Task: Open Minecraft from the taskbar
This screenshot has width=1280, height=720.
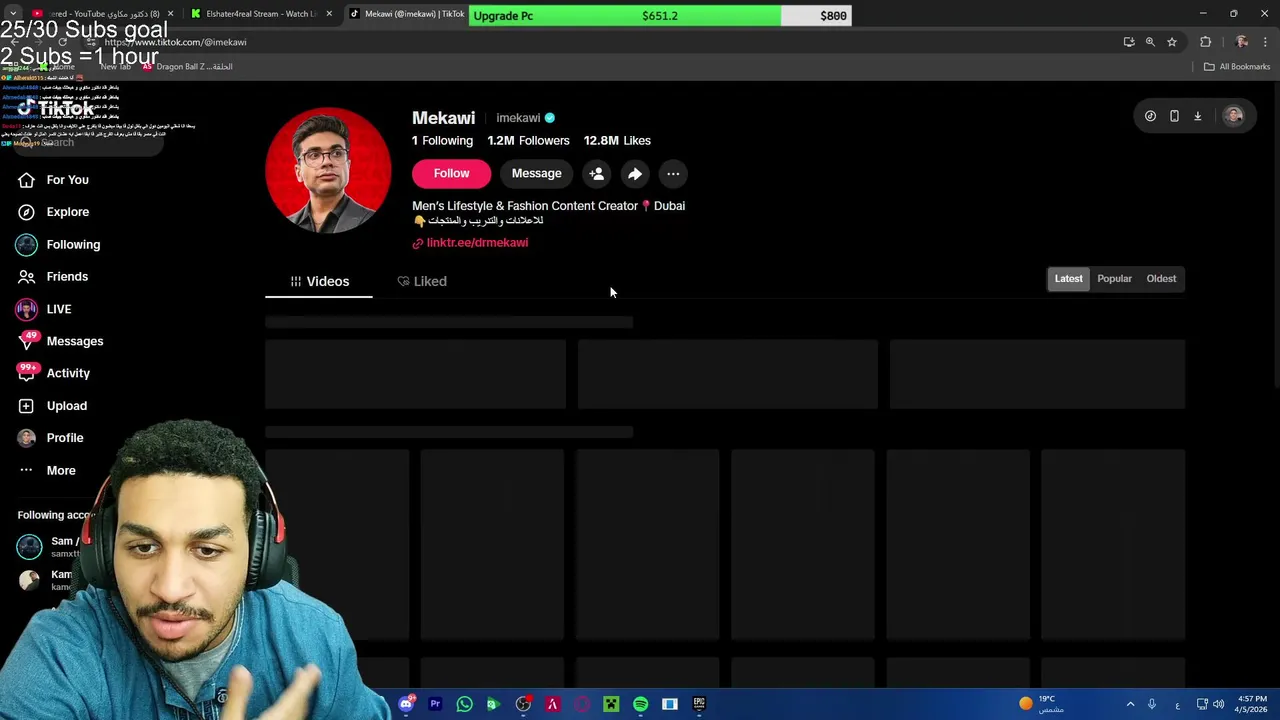Action: pos(611,704)
